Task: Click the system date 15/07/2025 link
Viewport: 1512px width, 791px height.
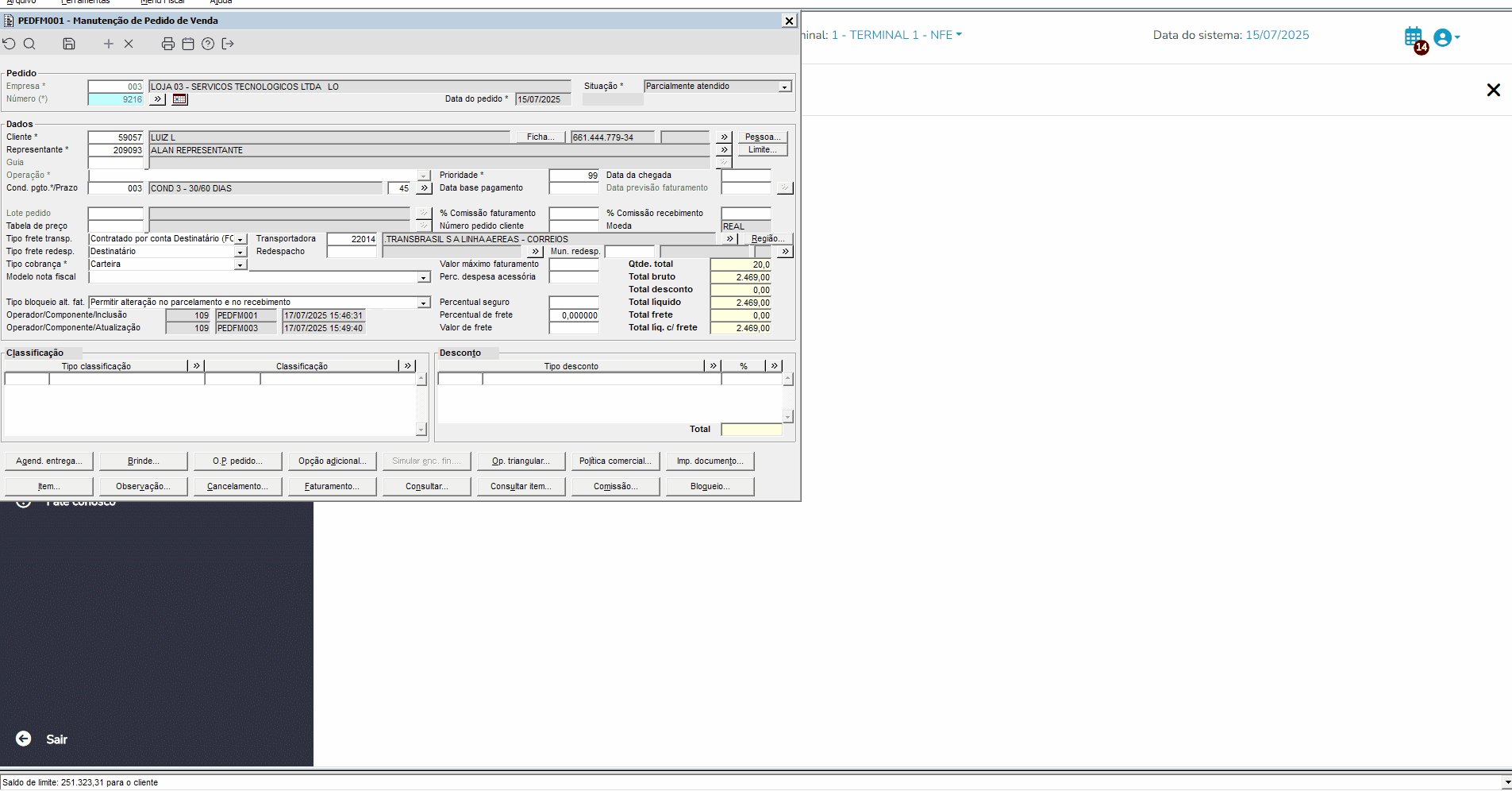Action: click(x=1277, y=35)
